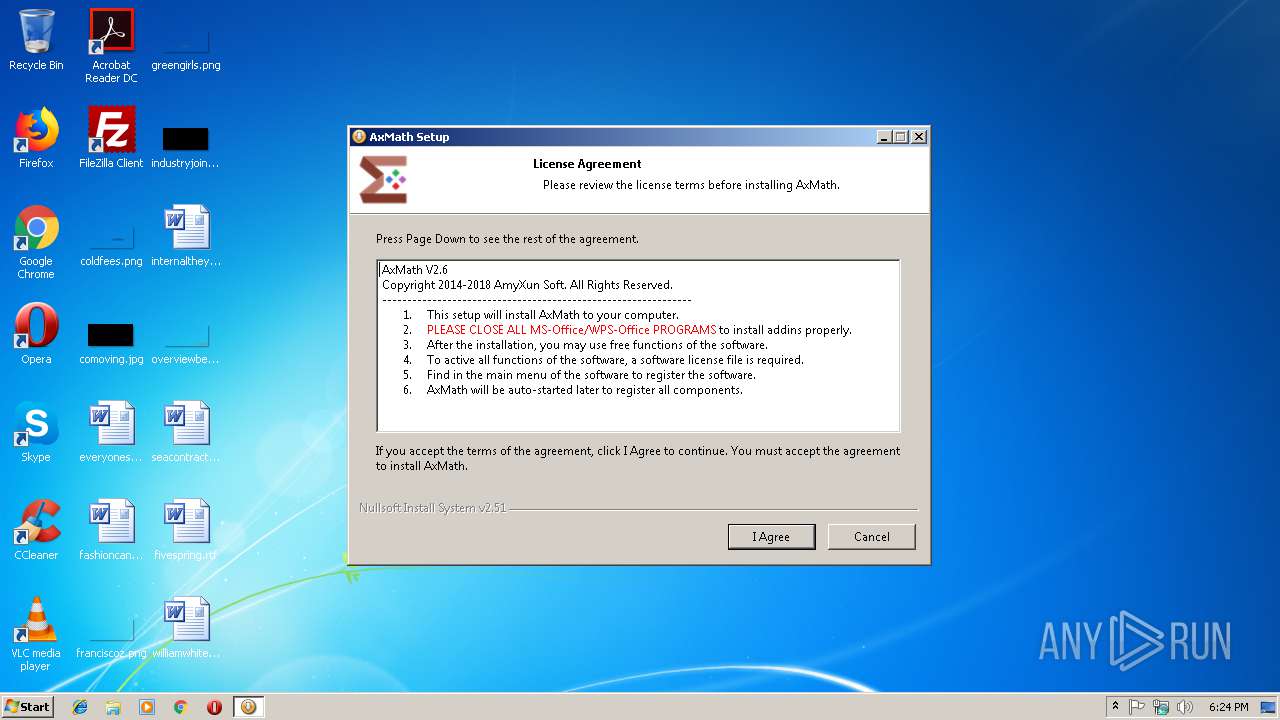Select the Acrobat Reader DC desktop shortcut

(111, 46)
